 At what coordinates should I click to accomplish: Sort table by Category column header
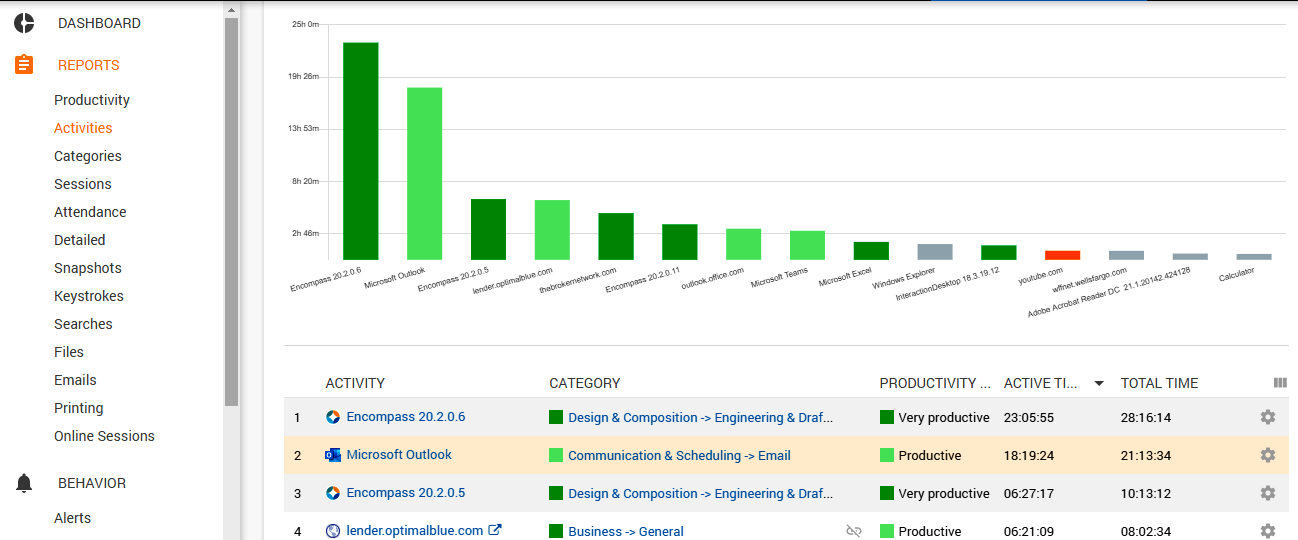[585, 383]
